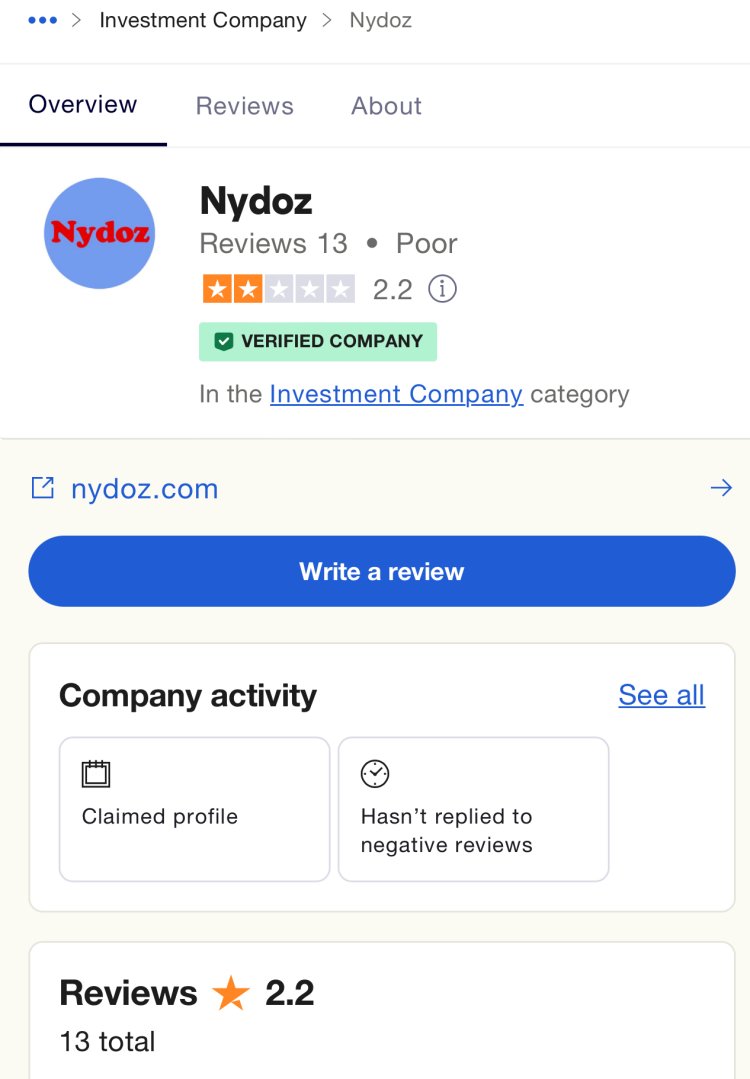Click the Write a review button

pos(382,571)
